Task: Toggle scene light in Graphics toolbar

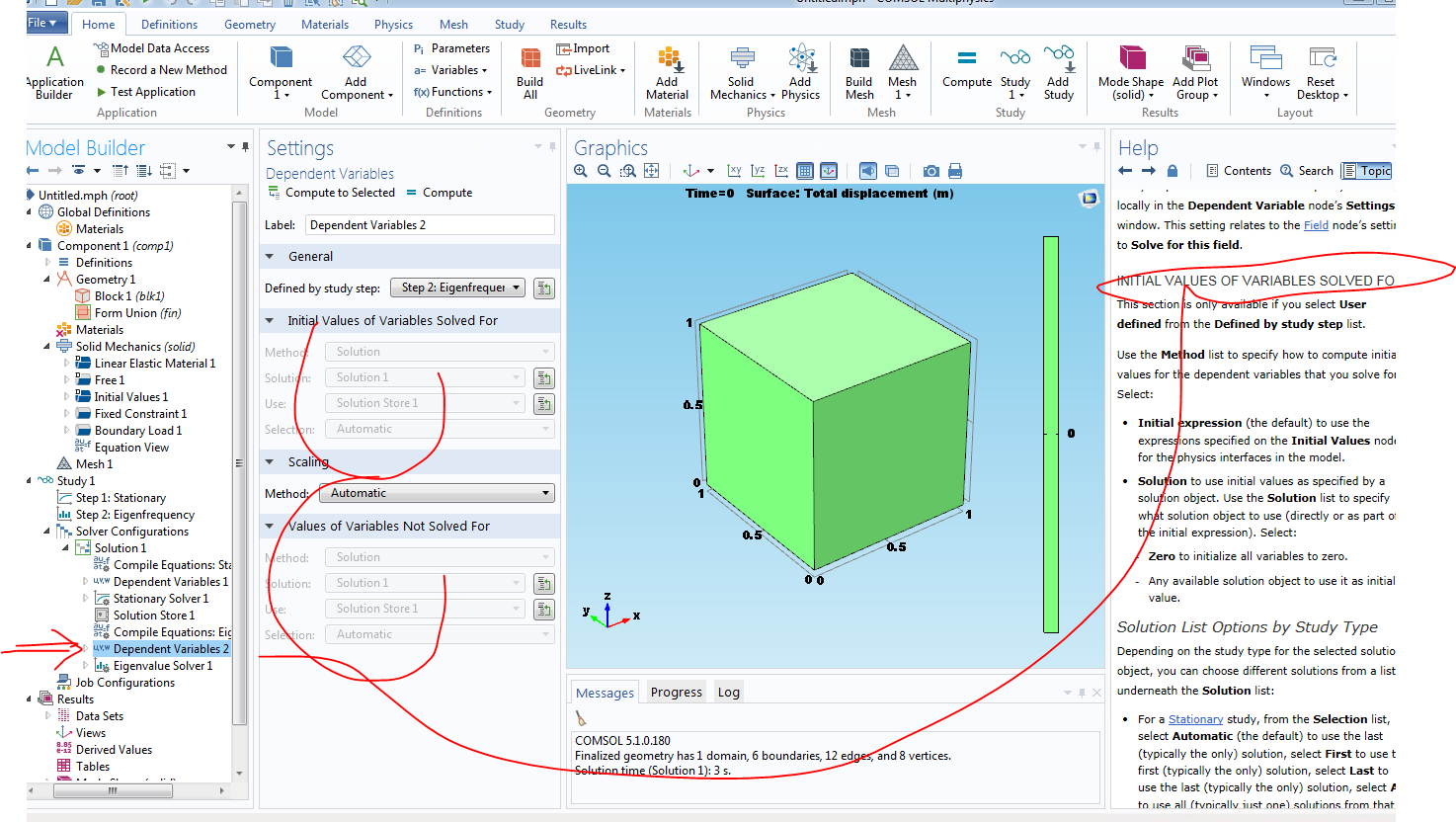Action: 867,171
